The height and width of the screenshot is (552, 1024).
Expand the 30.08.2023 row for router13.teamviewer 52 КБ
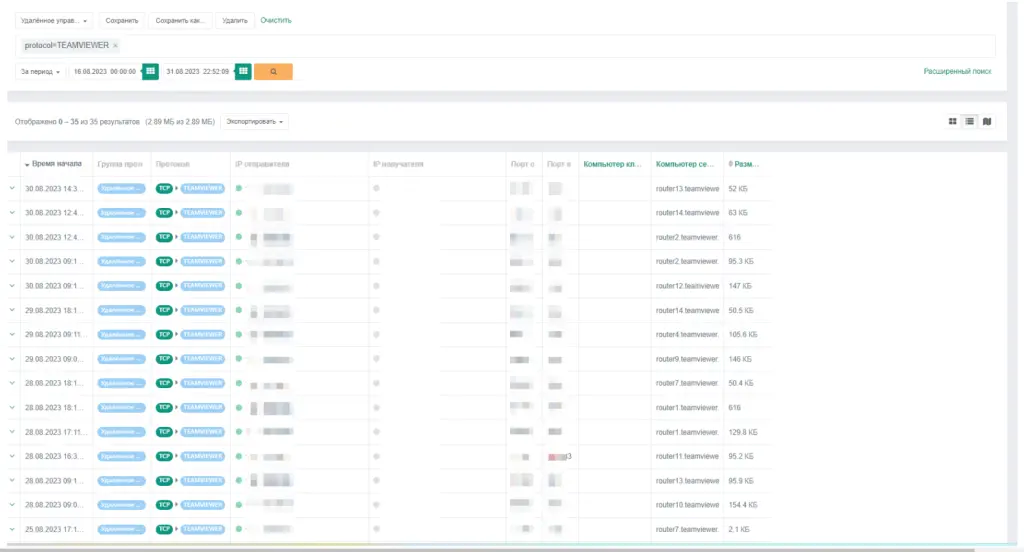pos(12,188)
